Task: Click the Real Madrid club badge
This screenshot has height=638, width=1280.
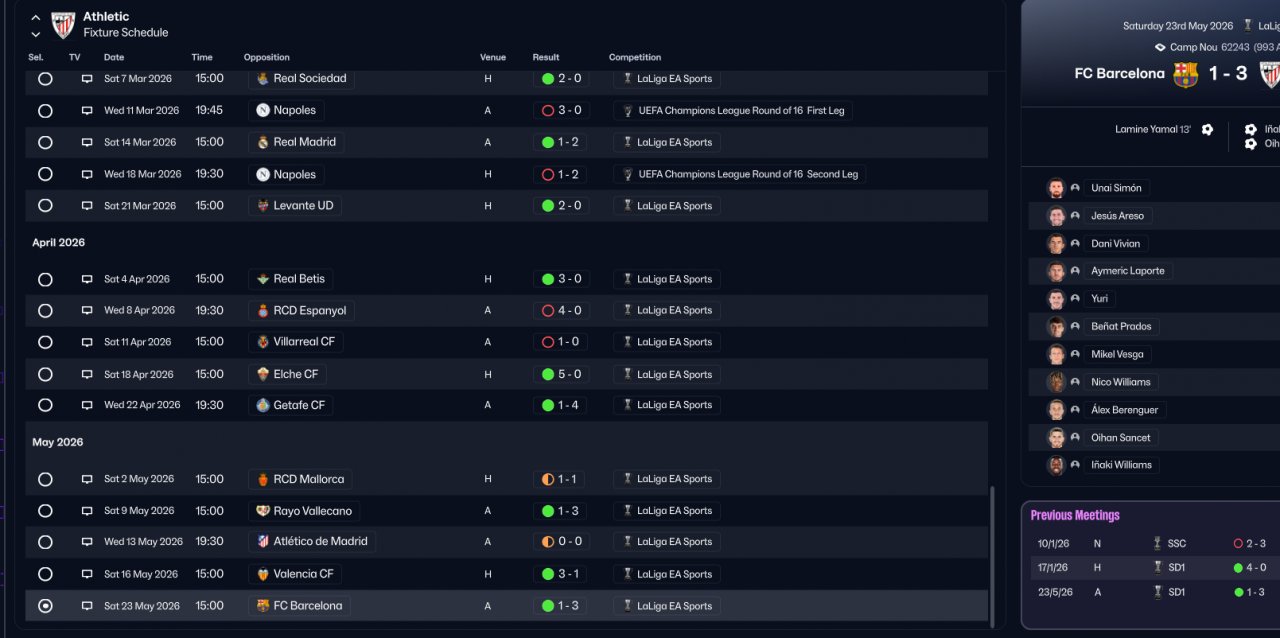Action: (263, 142)
